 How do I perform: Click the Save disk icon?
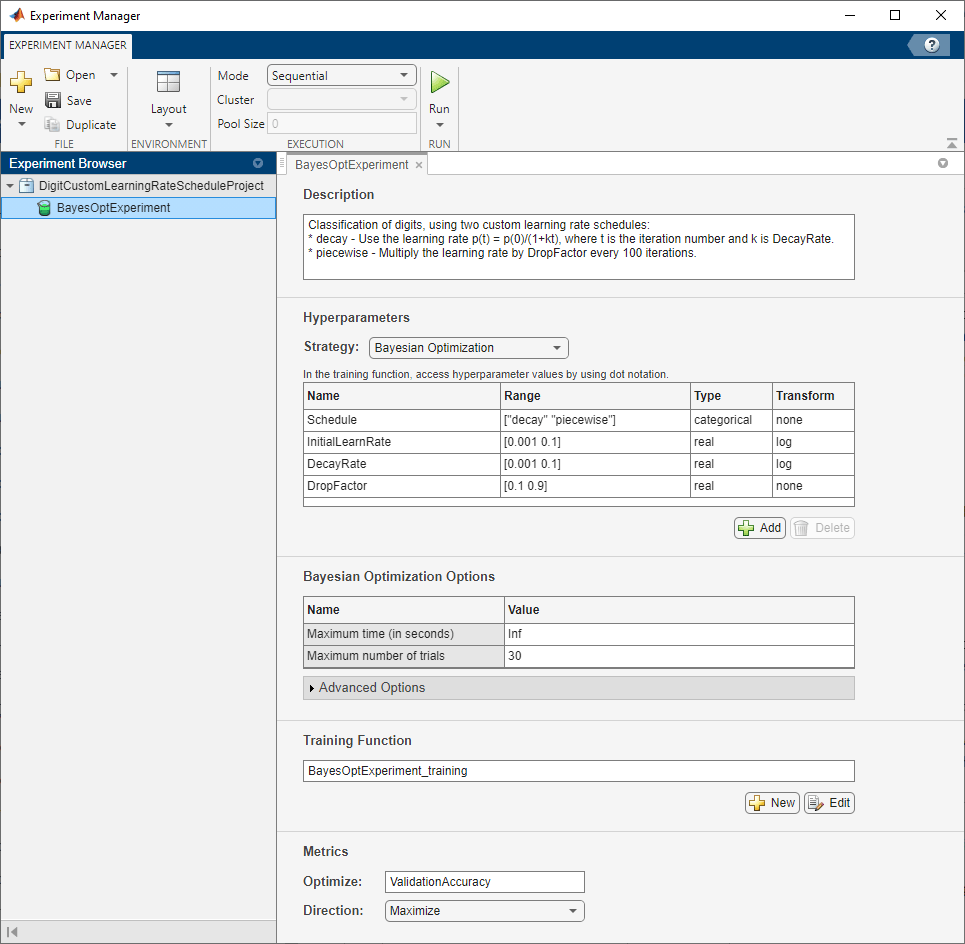pos(53,100)
